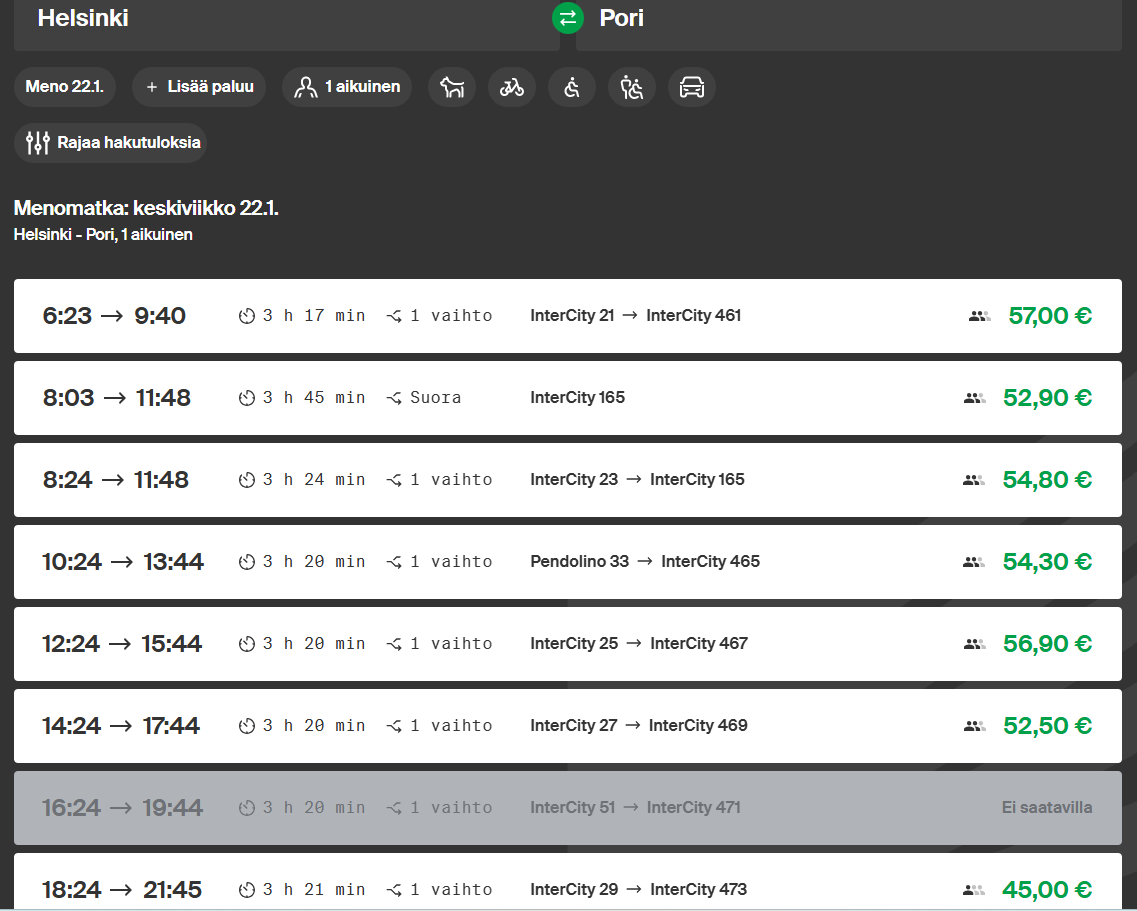Open the Meno 22.1. date picker
The height and width of the screenshot is (911, 1137).
click(65, 87)
